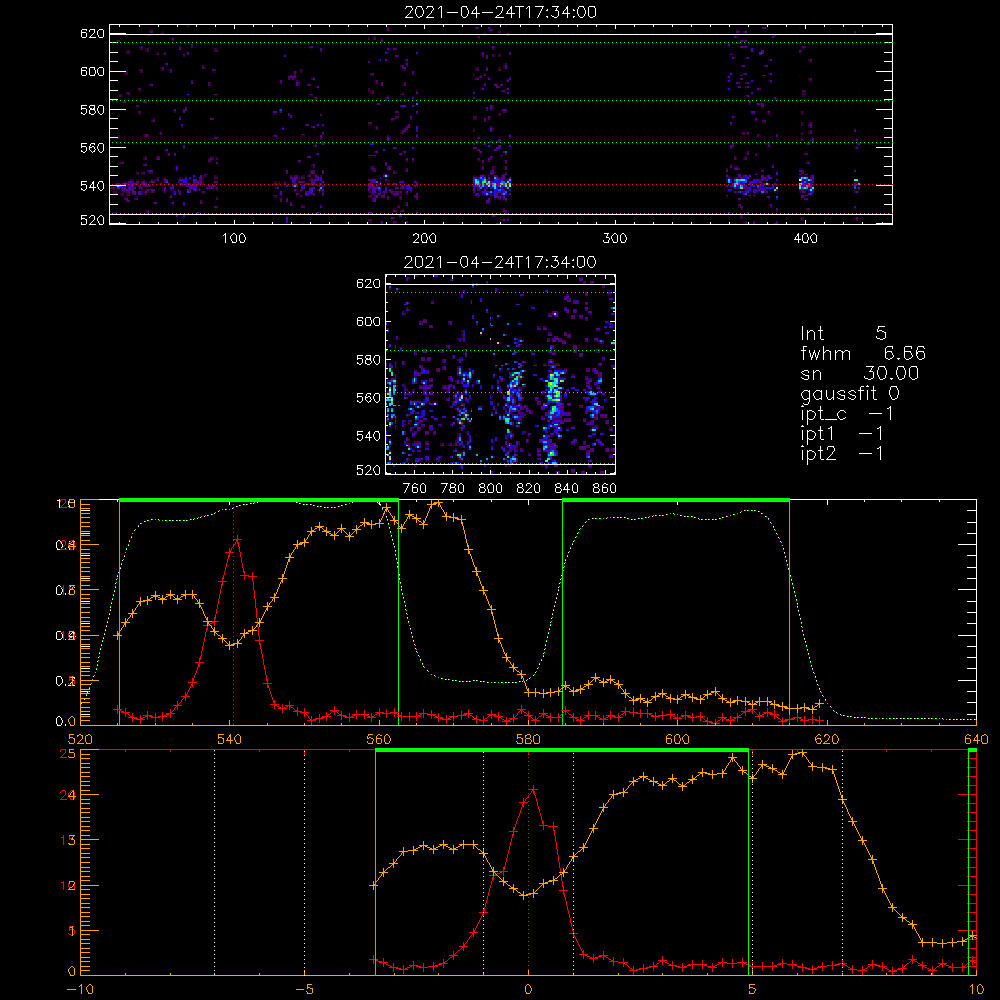The height and width of the screenshot is (1000, 1000).
Task: Click the middle image title 2021-04-24T17:34:00
Action: (500, 262)
